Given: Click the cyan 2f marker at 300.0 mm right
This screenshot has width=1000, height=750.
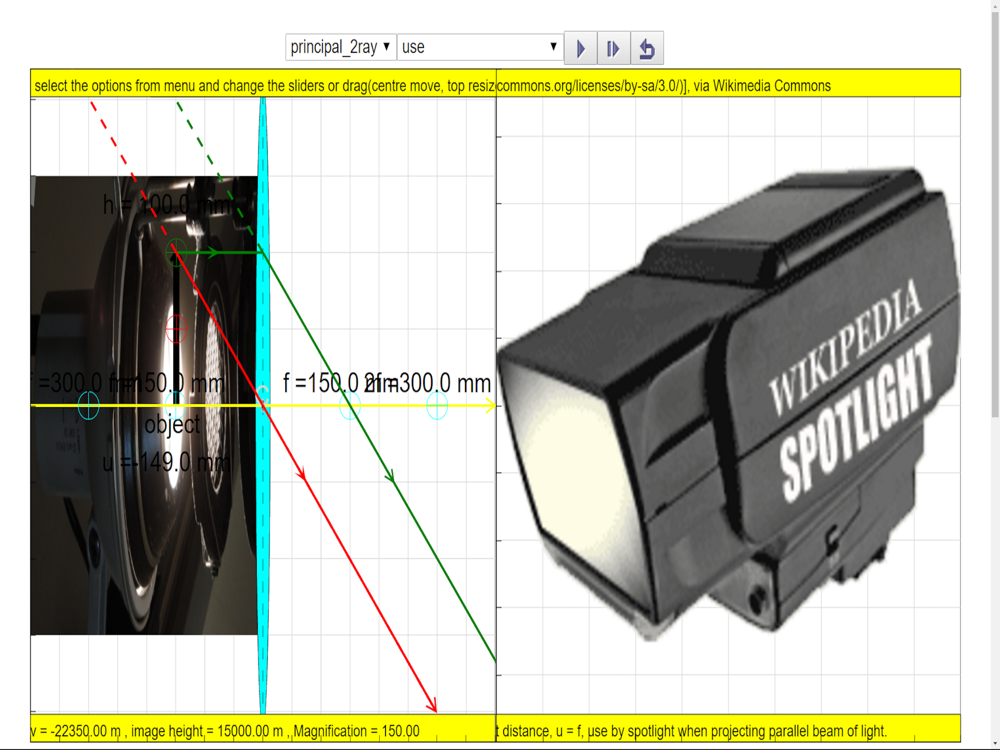Looking at the screenshot, I should pyautogui.click(x=437, y=406).
